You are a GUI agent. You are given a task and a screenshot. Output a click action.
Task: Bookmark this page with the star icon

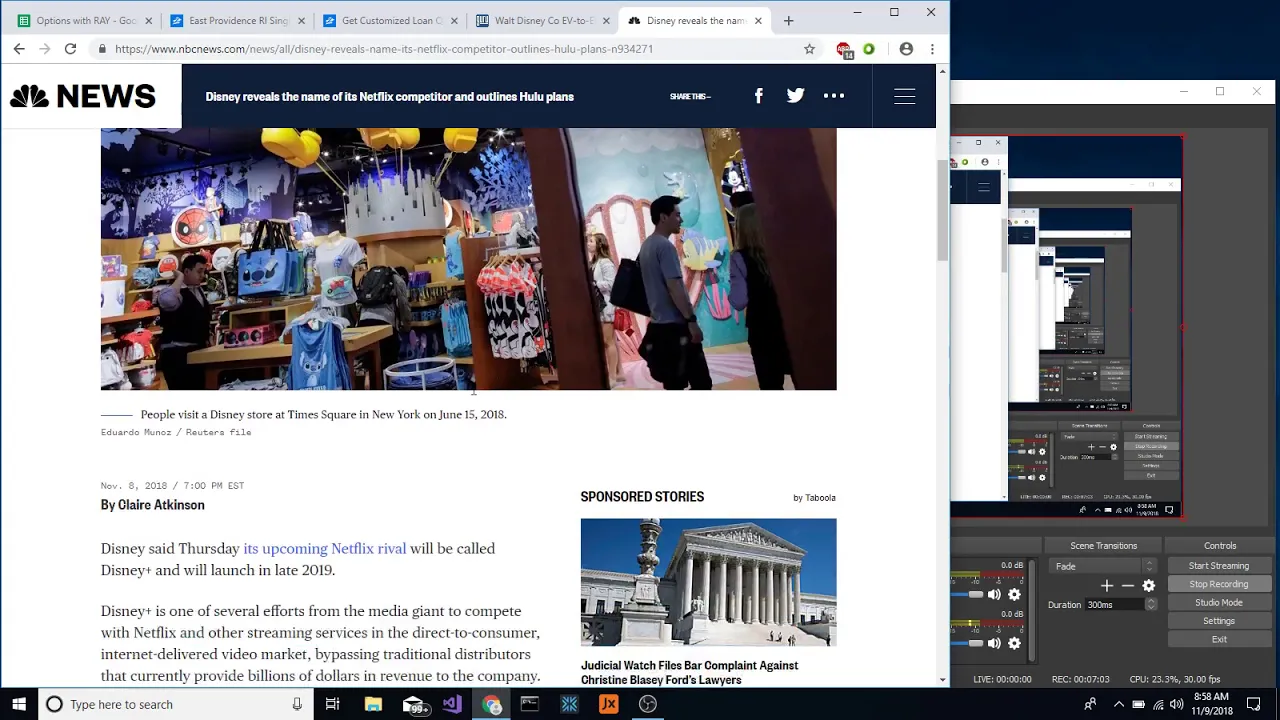point(809,48)
